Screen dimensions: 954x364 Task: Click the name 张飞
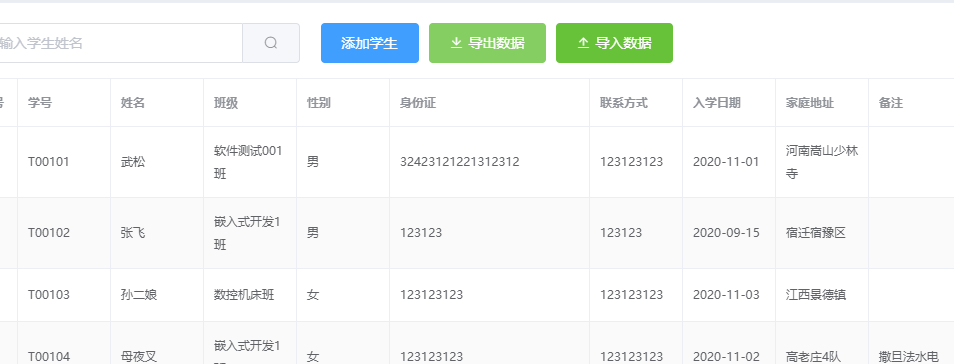[133, 233]
